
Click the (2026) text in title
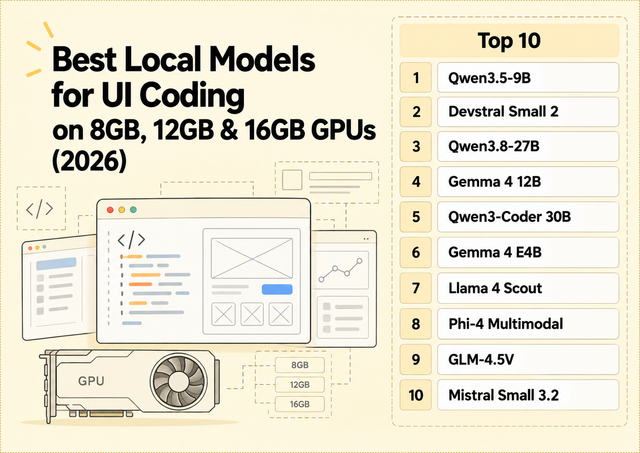coord(89,160)
